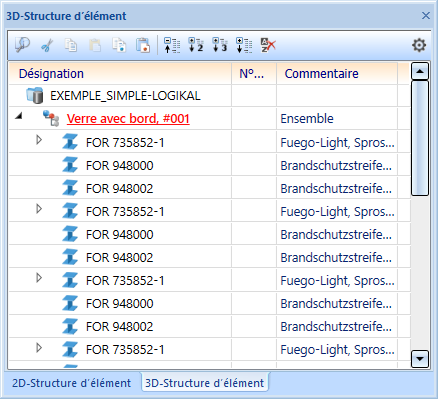
Task: Collapse the Verre avec bord, #001 node
Action: [19, 116]
